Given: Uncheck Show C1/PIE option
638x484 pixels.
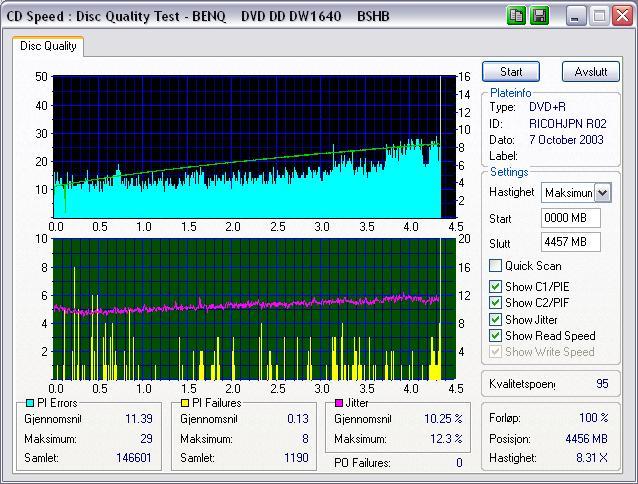Looking at the screenshot, I should click(495, 287).
